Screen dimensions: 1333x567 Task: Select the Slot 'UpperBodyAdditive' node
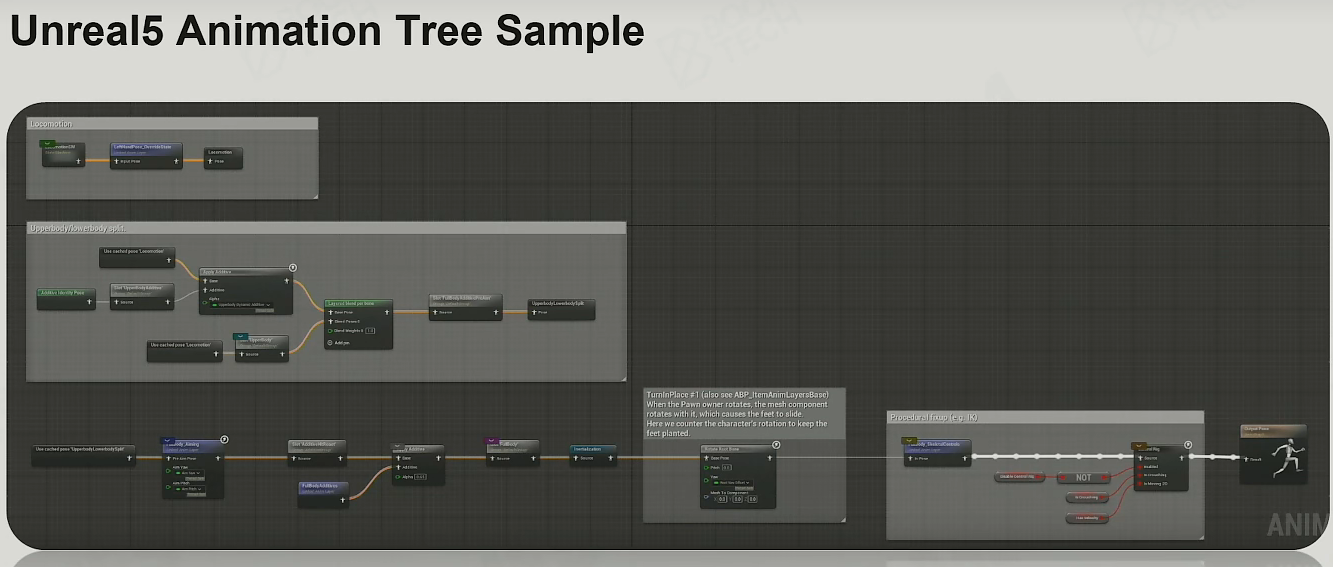(x=142, y=297)
